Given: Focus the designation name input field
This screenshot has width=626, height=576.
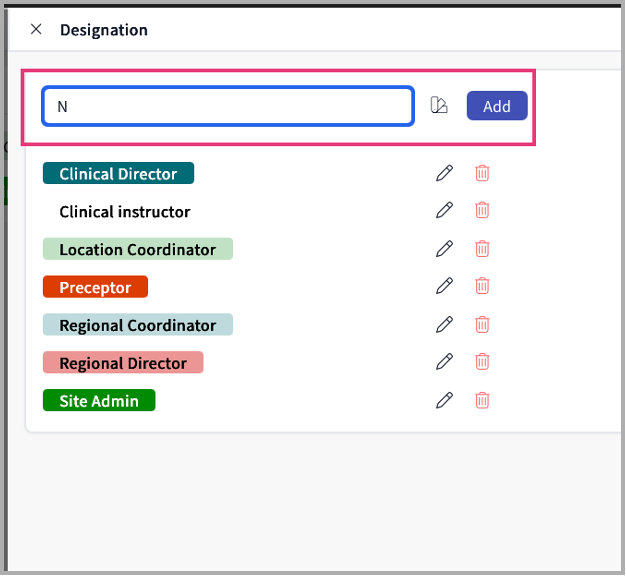Looking at the screenshot, I should click(x=228, y=107).
